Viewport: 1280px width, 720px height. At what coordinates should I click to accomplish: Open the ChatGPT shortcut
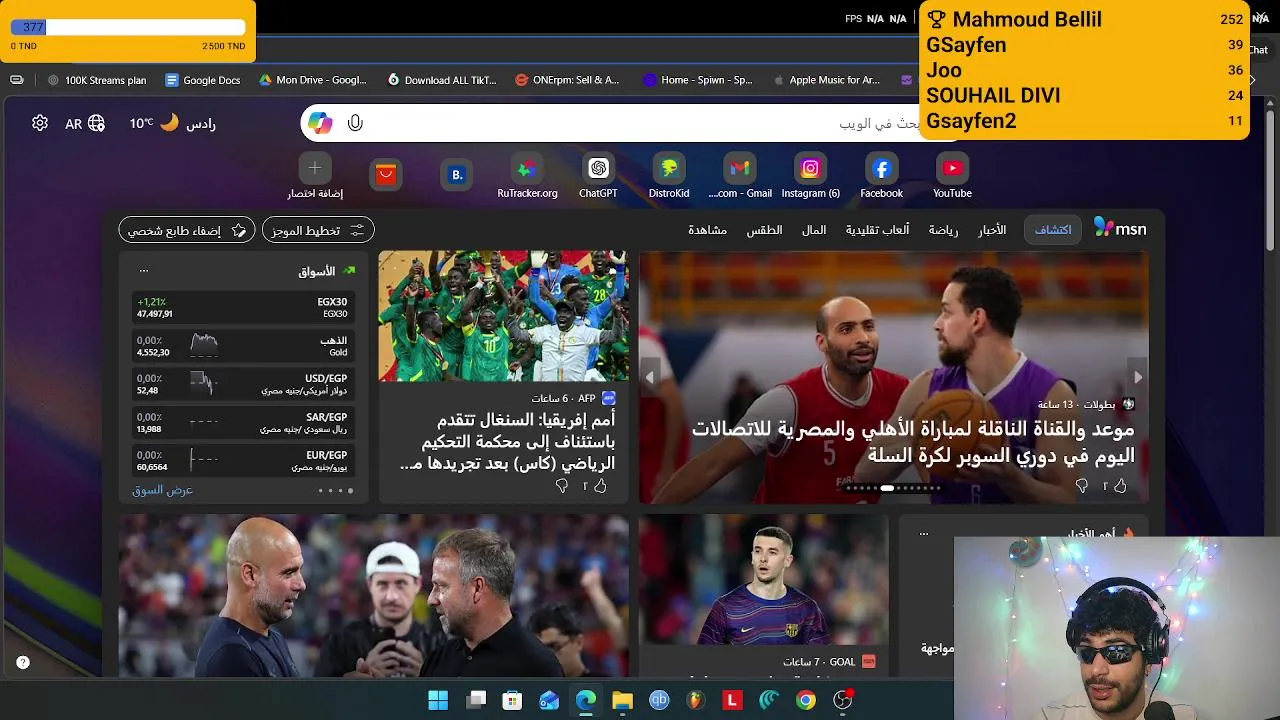[598, 175]
